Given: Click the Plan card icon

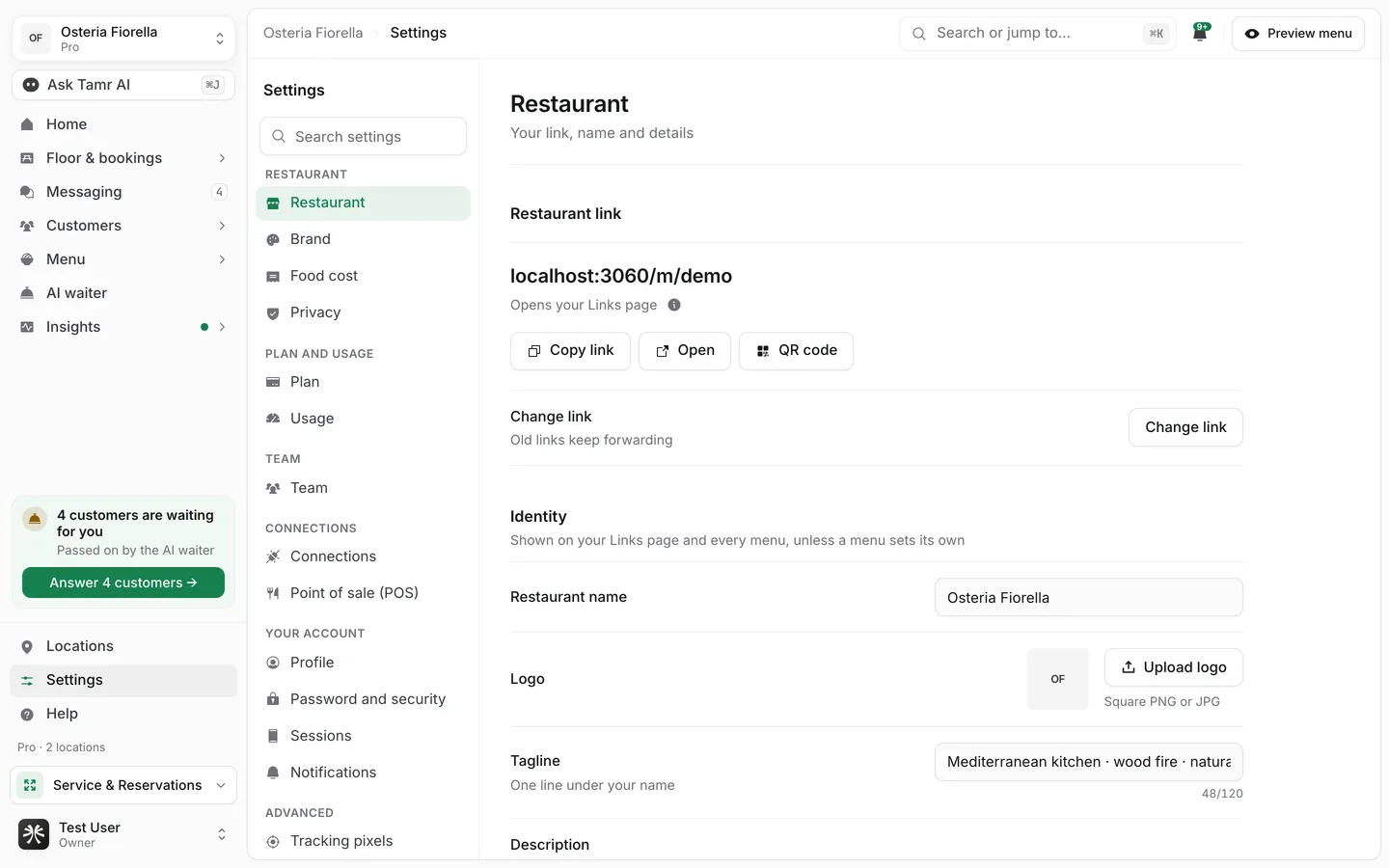Looking at the screenshot, I should coord(273,382).
